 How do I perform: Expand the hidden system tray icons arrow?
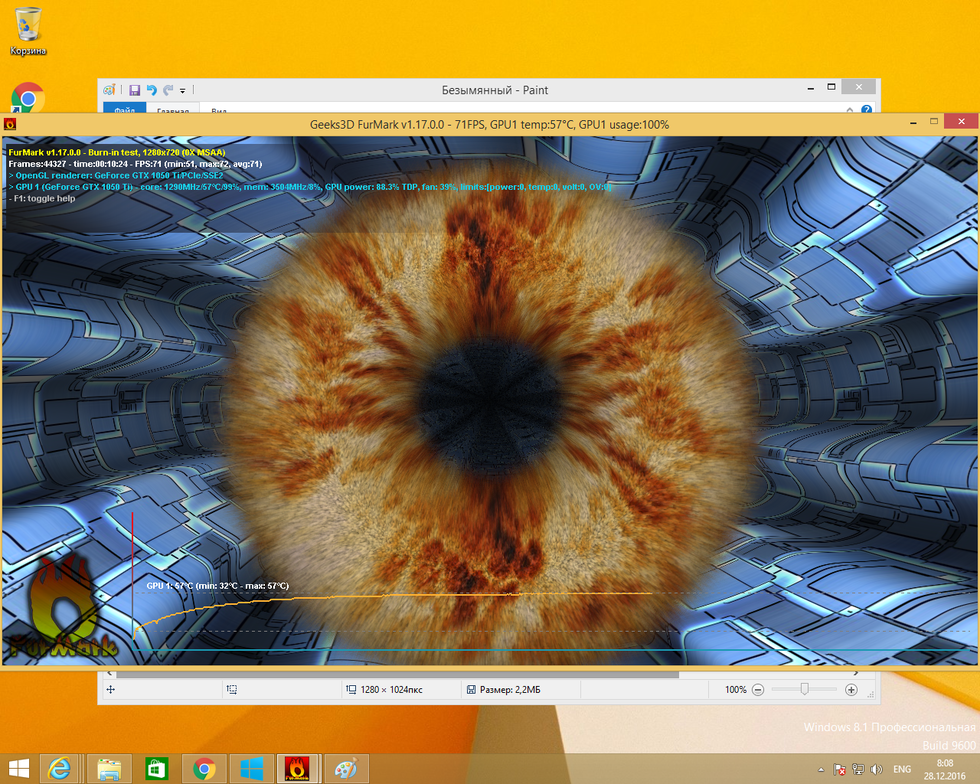(x=822, y=769)
